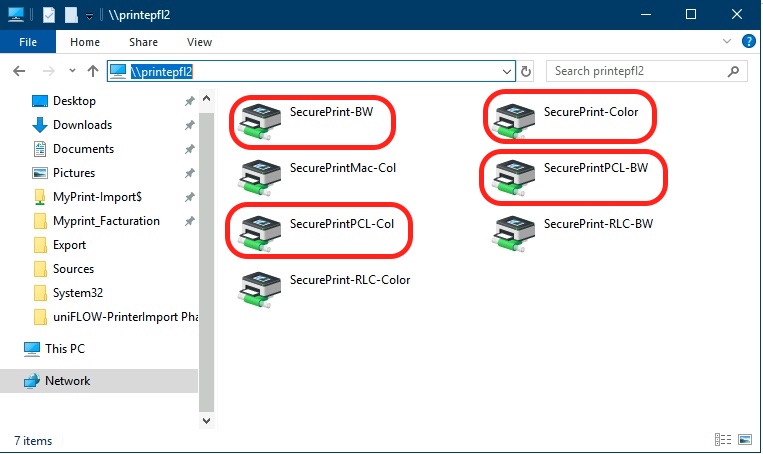This screenshot has width=763, height=454.
Task: Open the View ribbon tab
Action: [200, 42]
